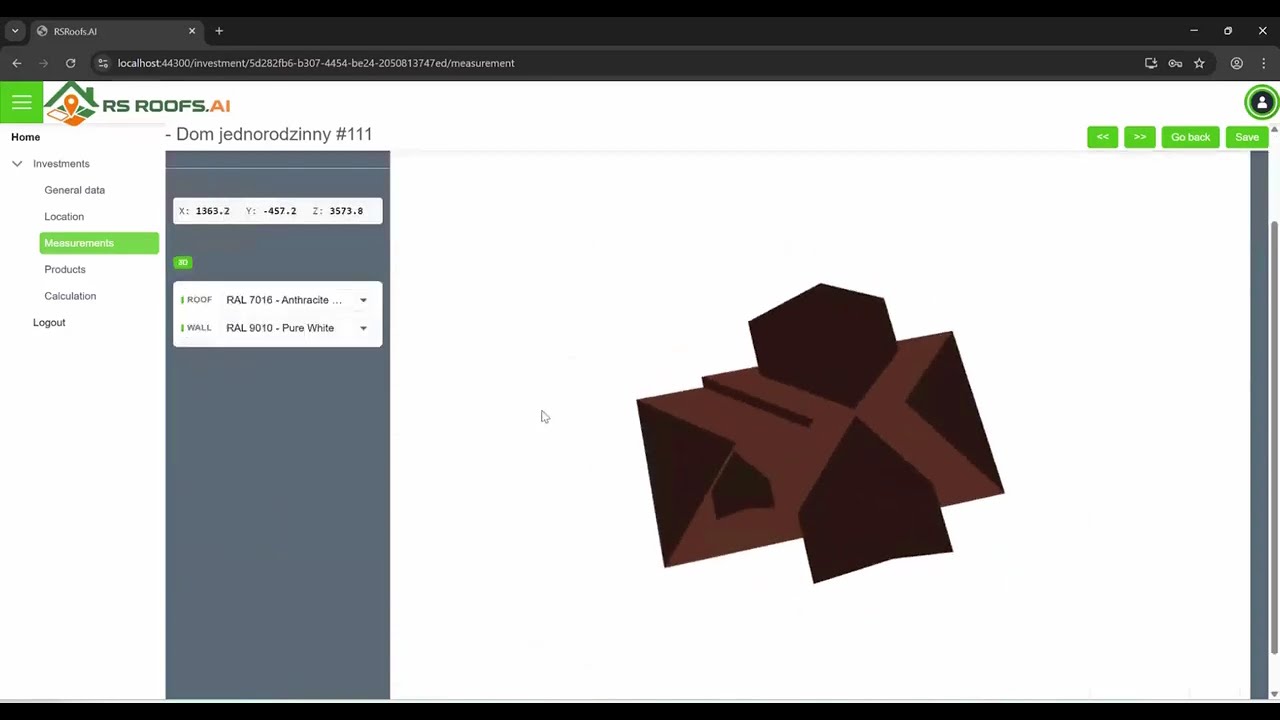1280x720 pixels.
Task: Select the Measurements menu item
Action: point(99,243)
